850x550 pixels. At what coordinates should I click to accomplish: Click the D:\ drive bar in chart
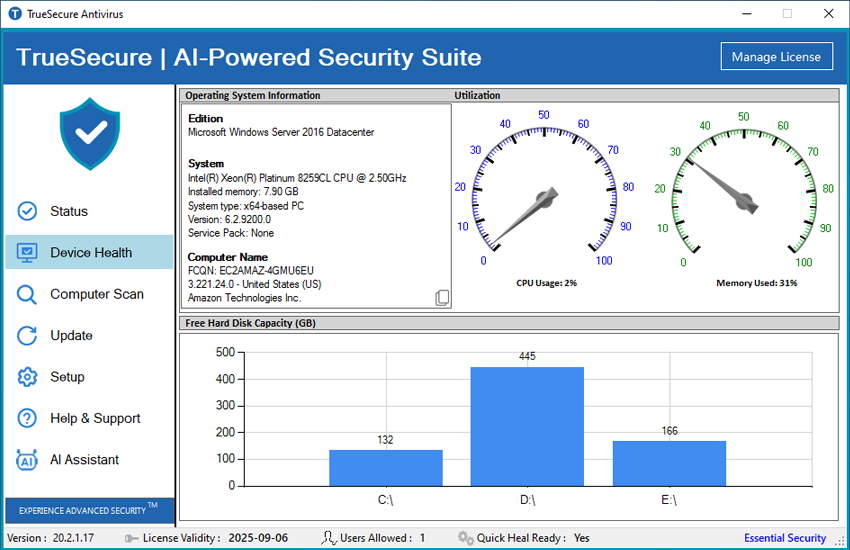coord(527,426)
